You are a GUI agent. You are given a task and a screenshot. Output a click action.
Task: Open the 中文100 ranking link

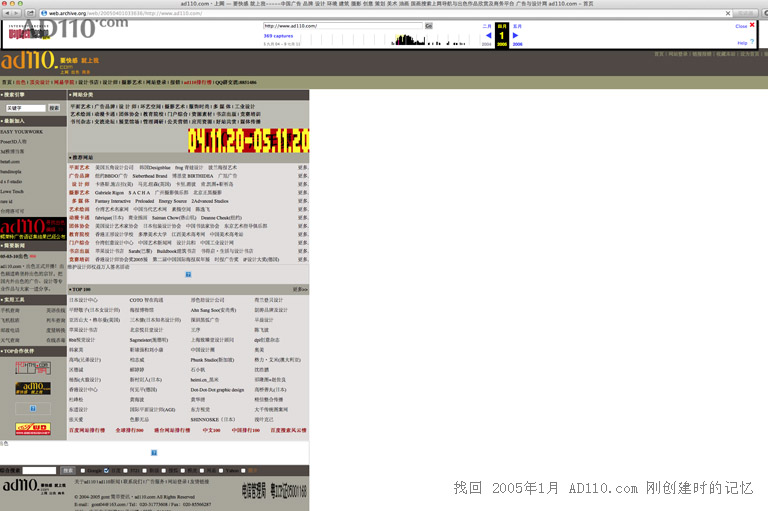click(x=212, y=430)
